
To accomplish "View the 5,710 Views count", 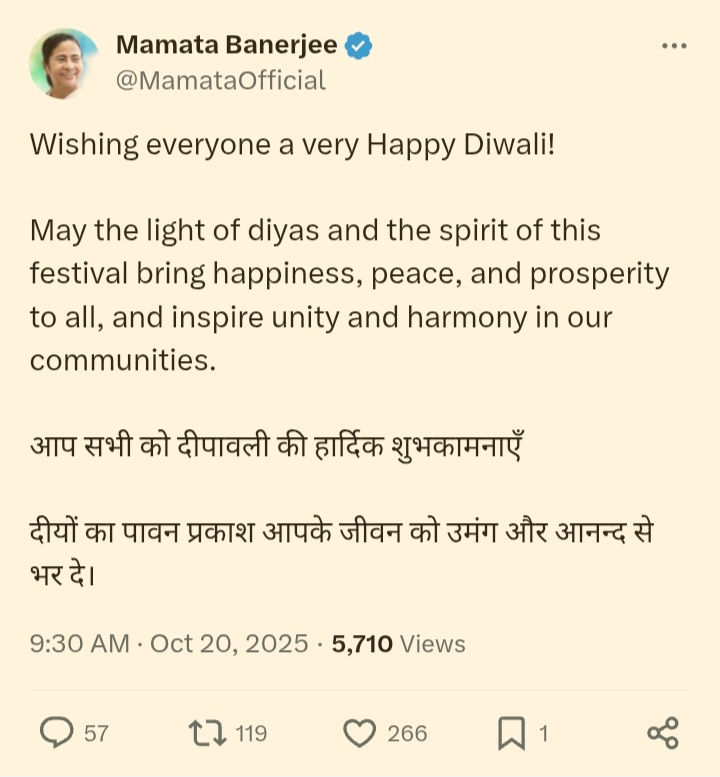I will click(398, 643).
